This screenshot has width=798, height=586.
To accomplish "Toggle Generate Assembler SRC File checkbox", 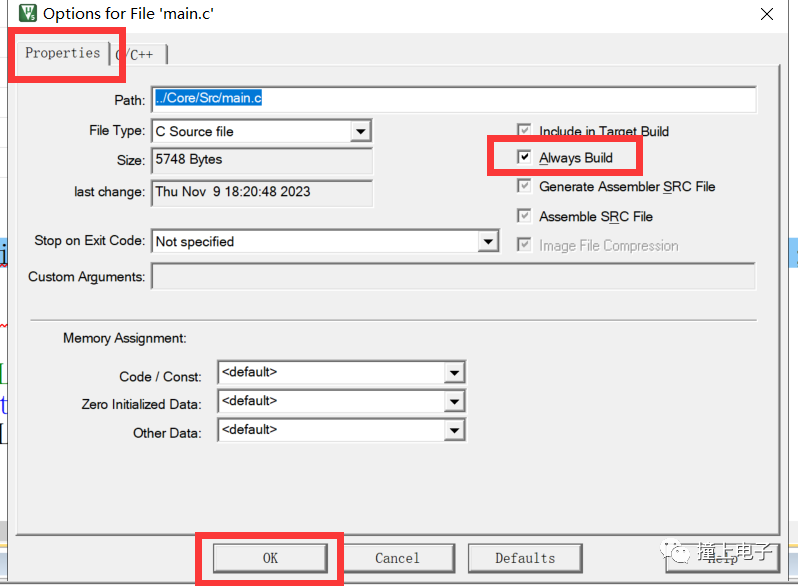I will coord(524,186).
